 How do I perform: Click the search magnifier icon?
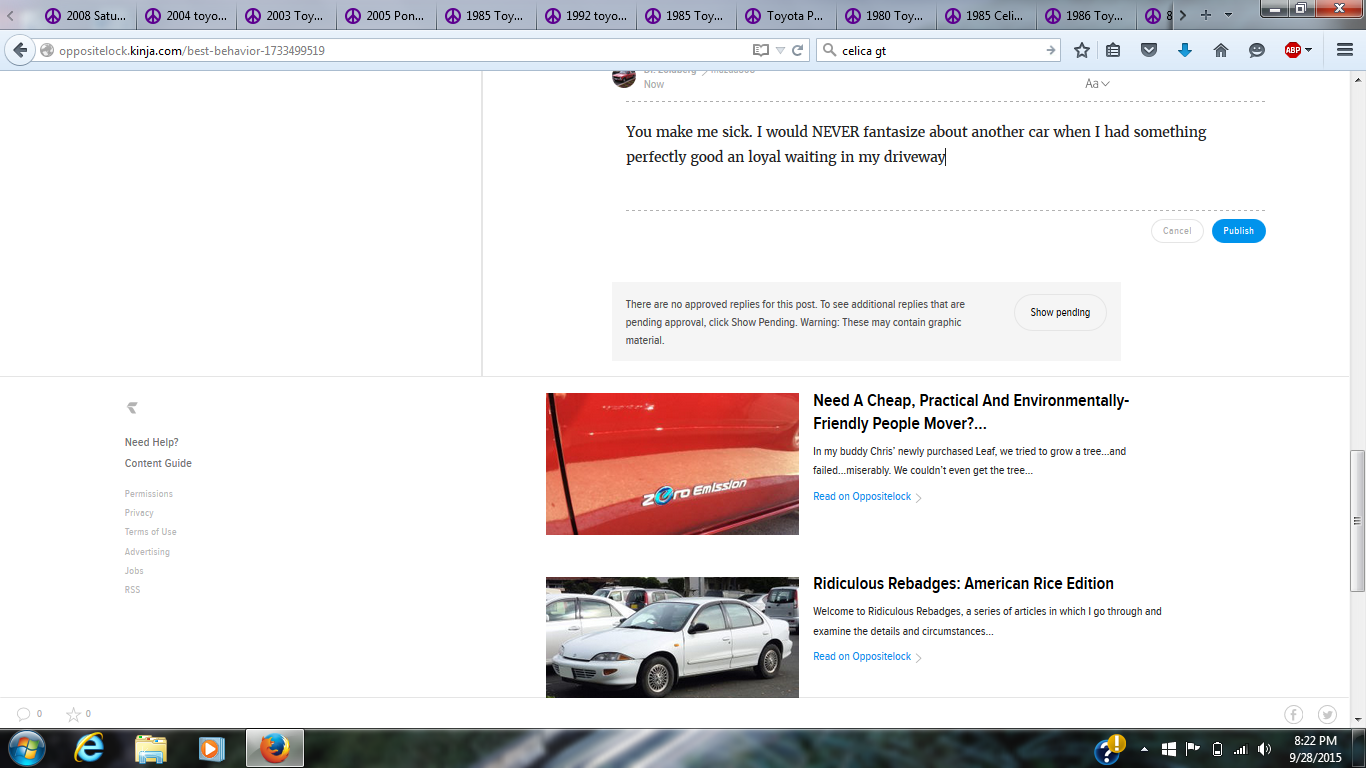coord(830,50)
